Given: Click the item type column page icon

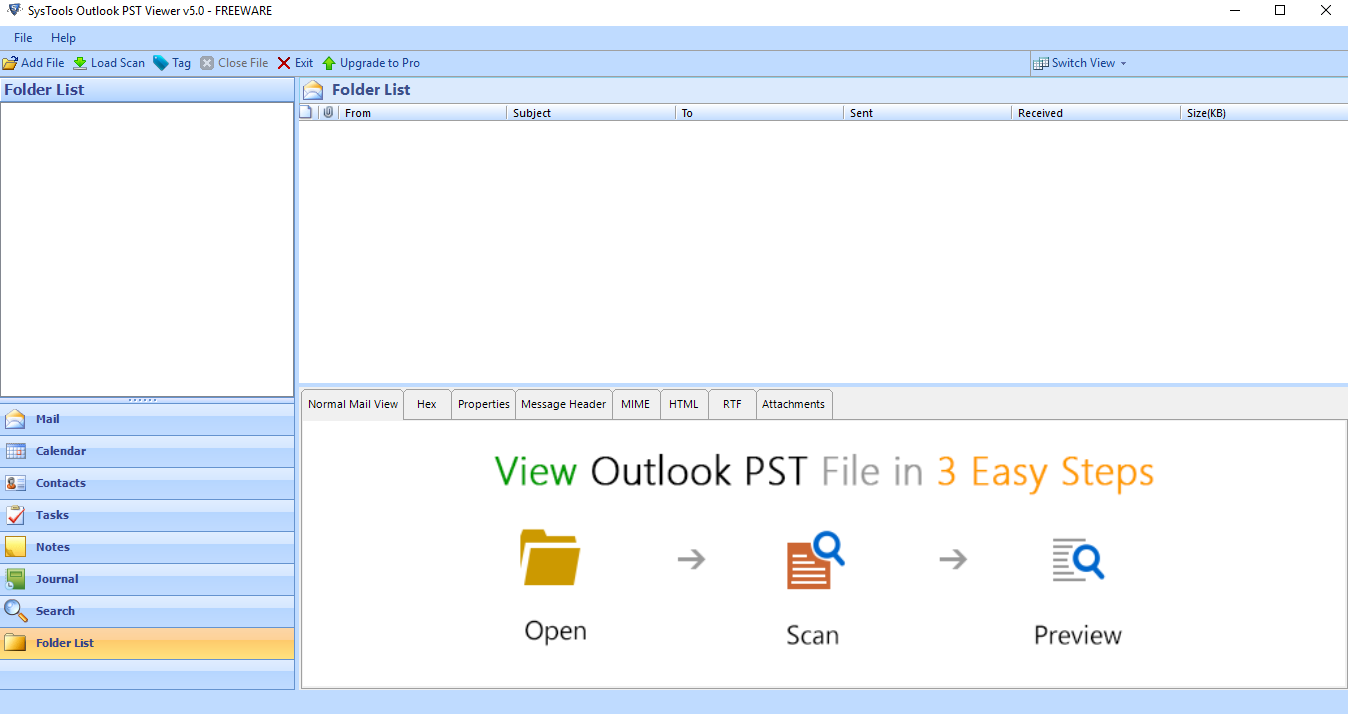Looking at the screenshot, I should [x=307, y=113].
